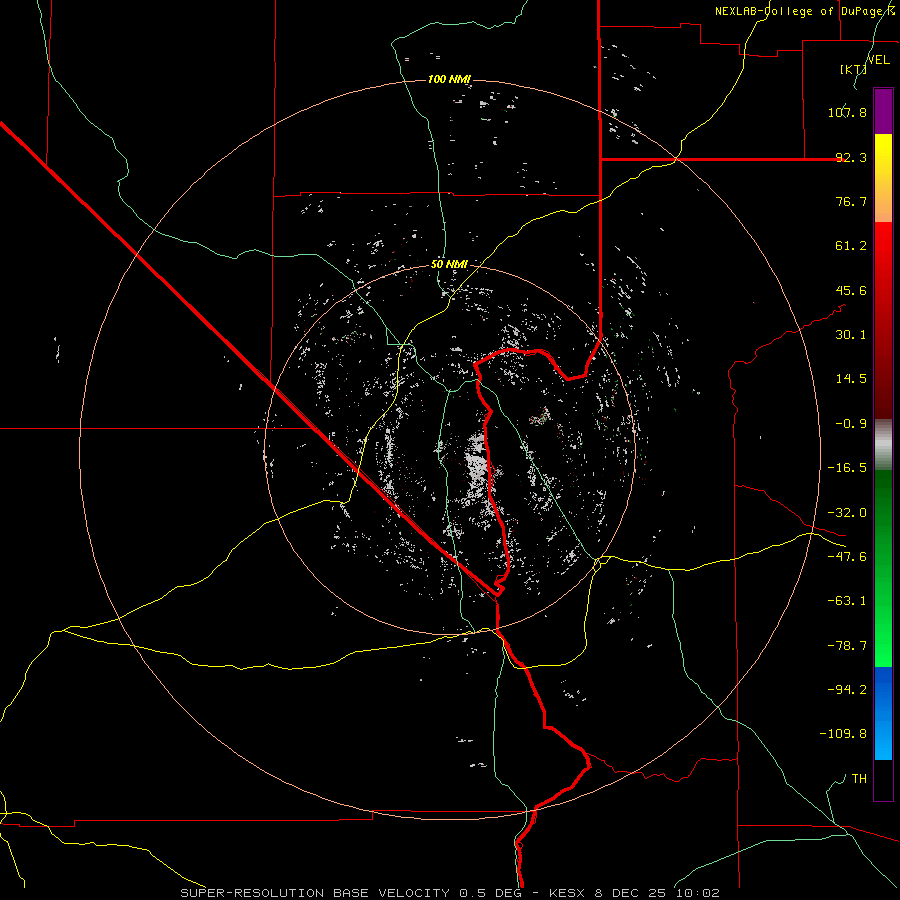Click the 100 NMI range ring label

click(x=449, y=79)
